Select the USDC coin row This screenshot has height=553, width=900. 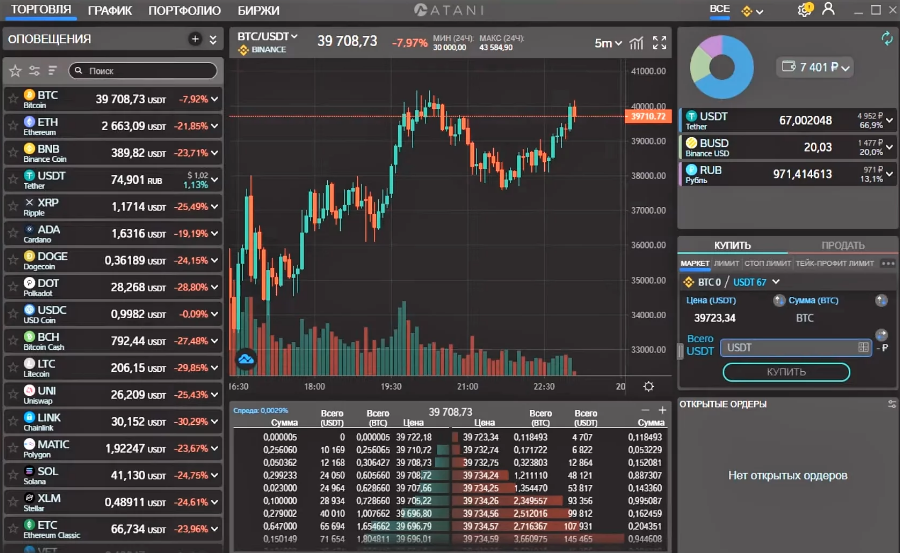tap(113, 314)
